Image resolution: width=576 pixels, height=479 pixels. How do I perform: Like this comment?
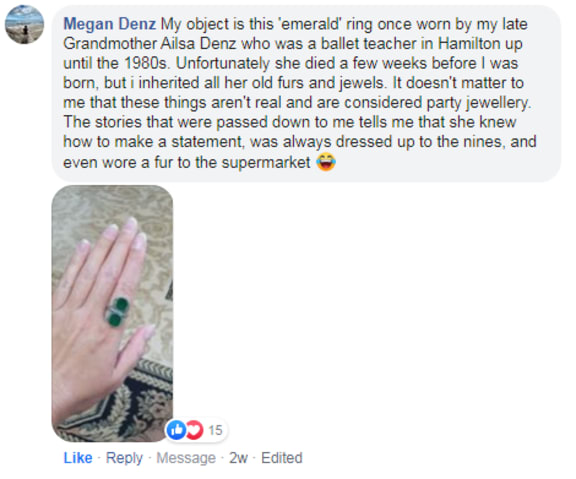[78, 458]
